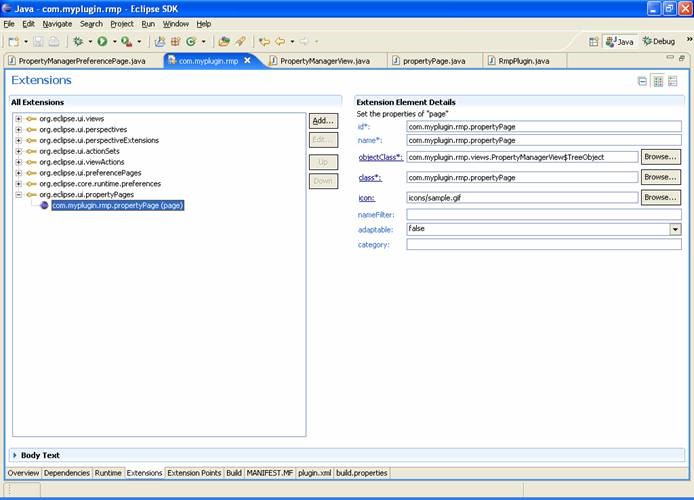Viewport: 694px width, 500px height.
Task: Click Browse next to icon field
Action: (x=660, y=197)
